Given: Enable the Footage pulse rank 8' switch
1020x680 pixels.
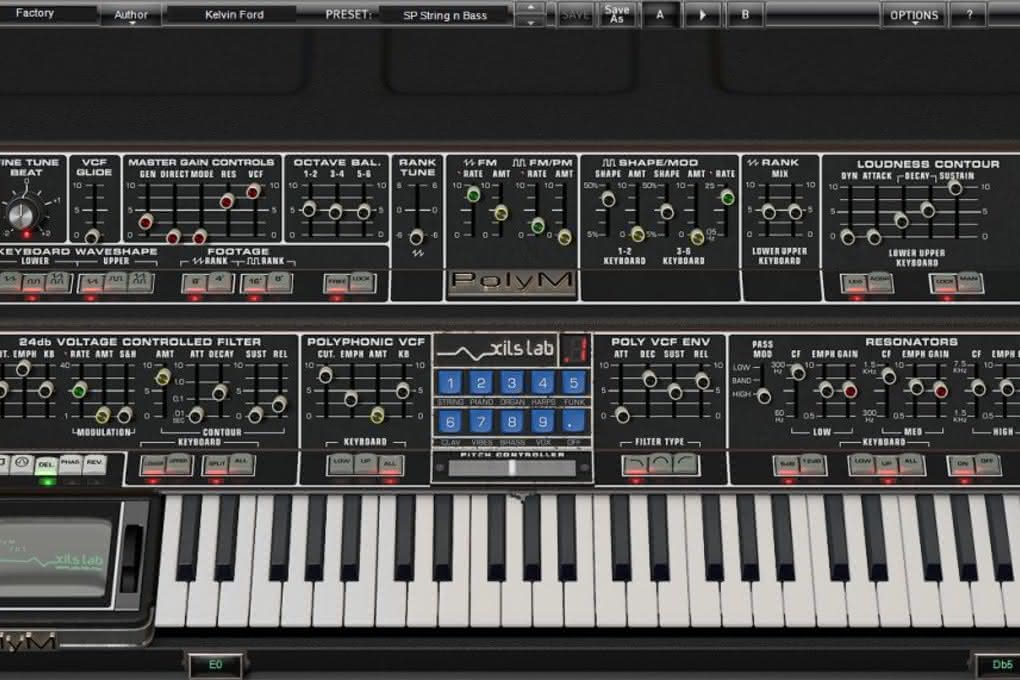Looking at the screenshot, I should click(x=279, y=282).
